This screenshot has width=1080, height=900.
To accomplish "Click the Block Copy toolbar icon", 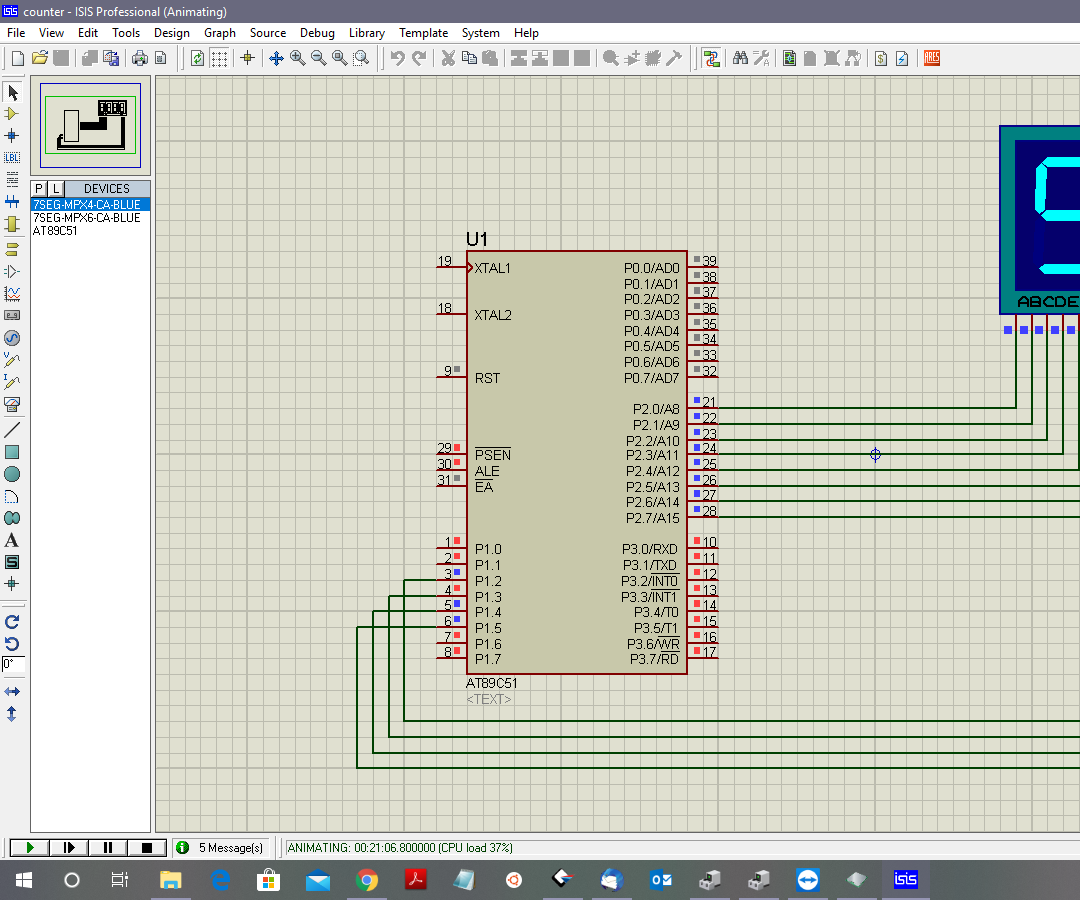I will [519, 59].
